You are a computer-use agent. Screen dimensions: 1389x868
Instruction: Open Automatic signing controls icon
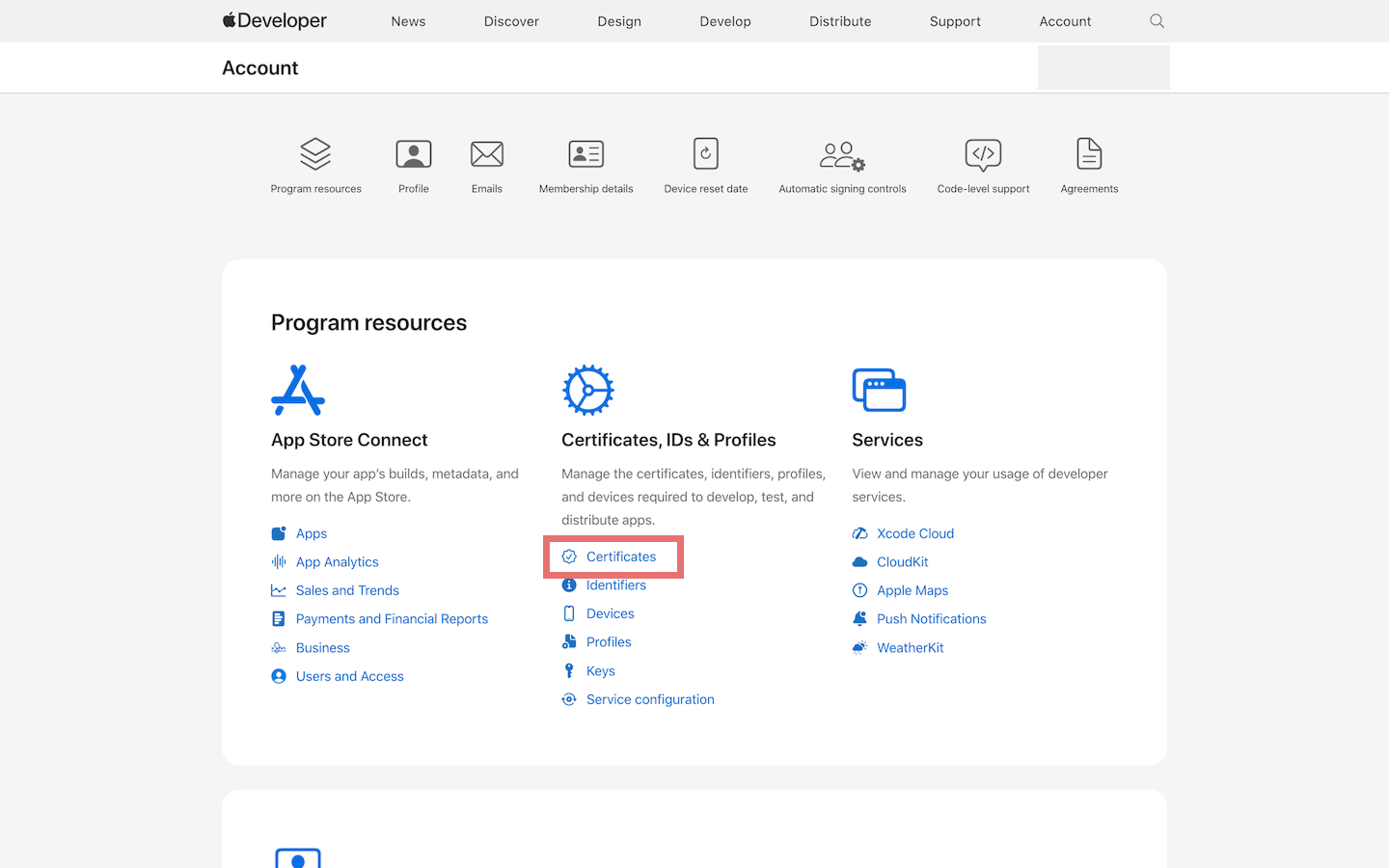click(842, 155)
